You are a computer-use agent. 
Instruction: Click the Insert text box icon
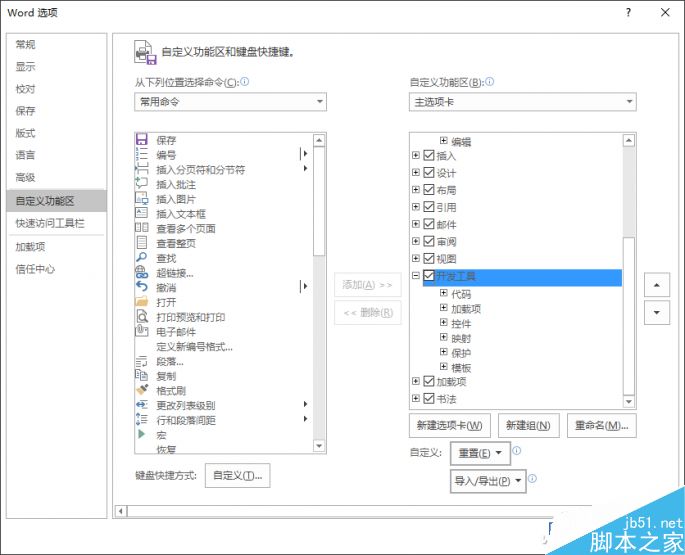[142, 213]
